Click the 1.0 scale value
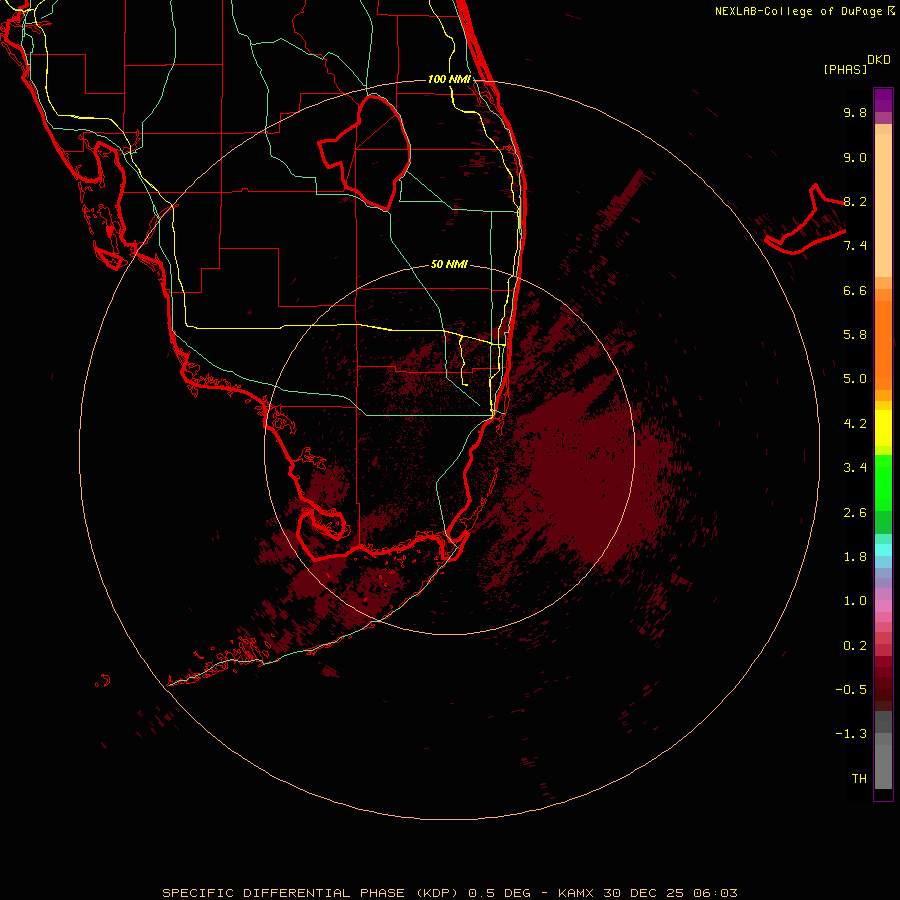Viewport: 900px width, 900px height. [x=855, y=602]
